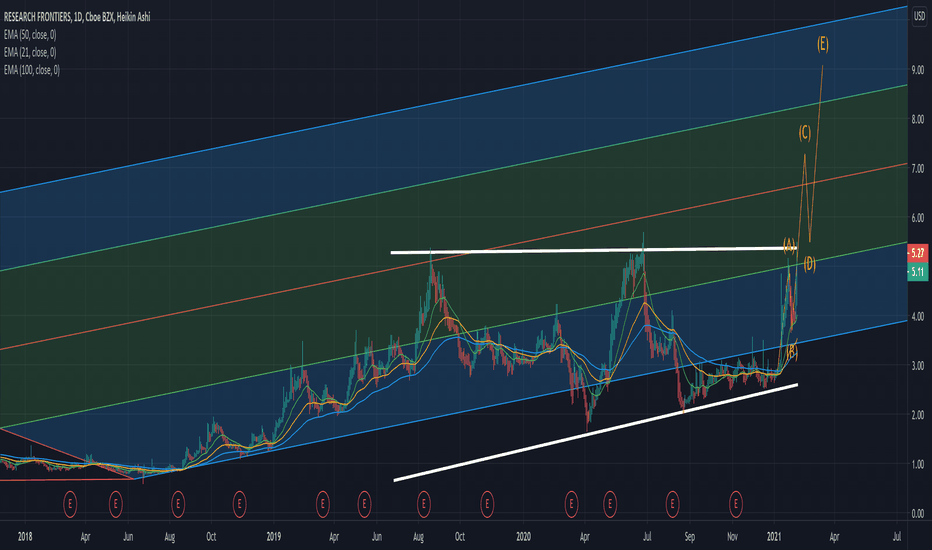
Task: Open the earnings marker near March 2020
Action: pos(571,504)
